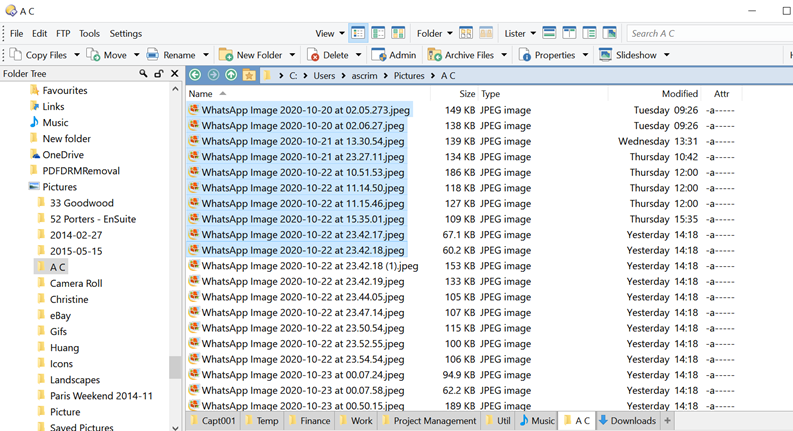Viewport: 793px width, 431px height.
Task: Switch to the Finance folder tab
Action: [309, 421]
